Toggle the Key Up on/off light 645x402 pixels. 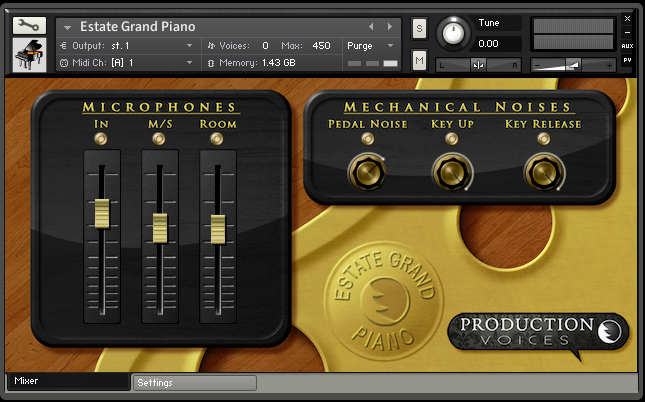tap(452, 139)
